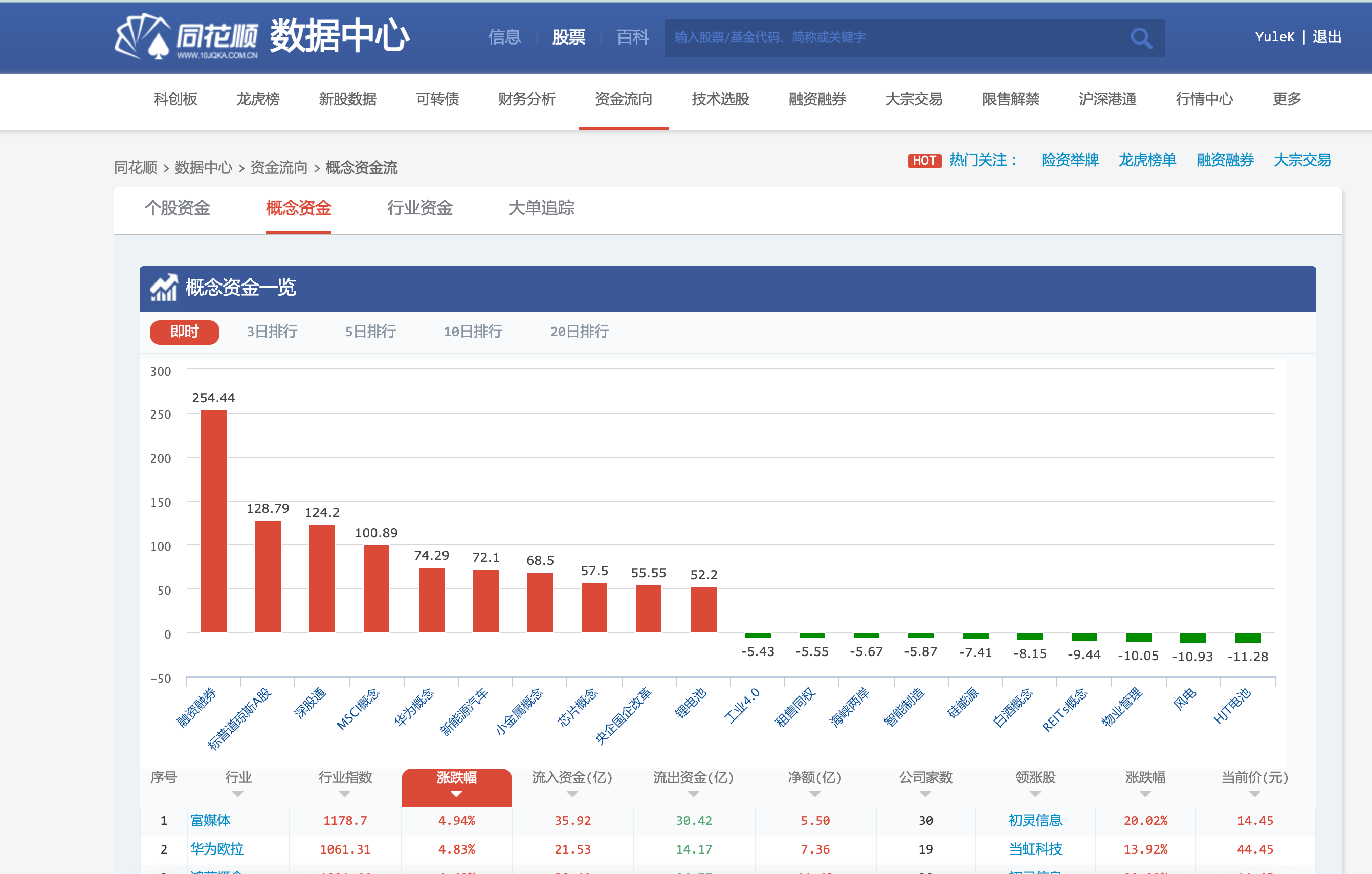Open the 行业资金 tab

(420, 208)
